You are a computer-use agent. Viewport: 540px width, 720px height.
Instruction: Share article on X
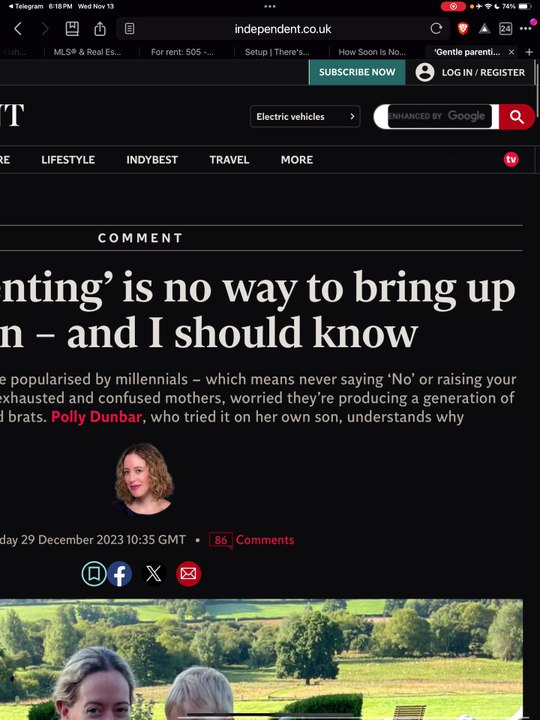154,574
